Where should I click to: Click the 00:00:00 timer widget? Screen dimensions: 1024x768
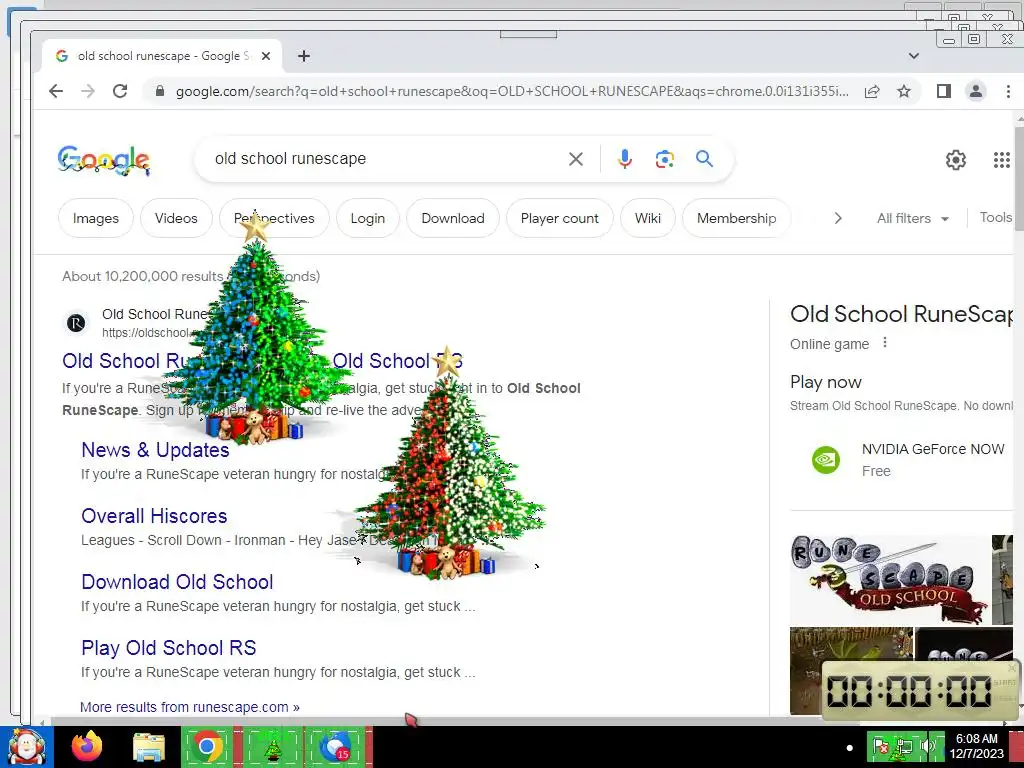920,691
